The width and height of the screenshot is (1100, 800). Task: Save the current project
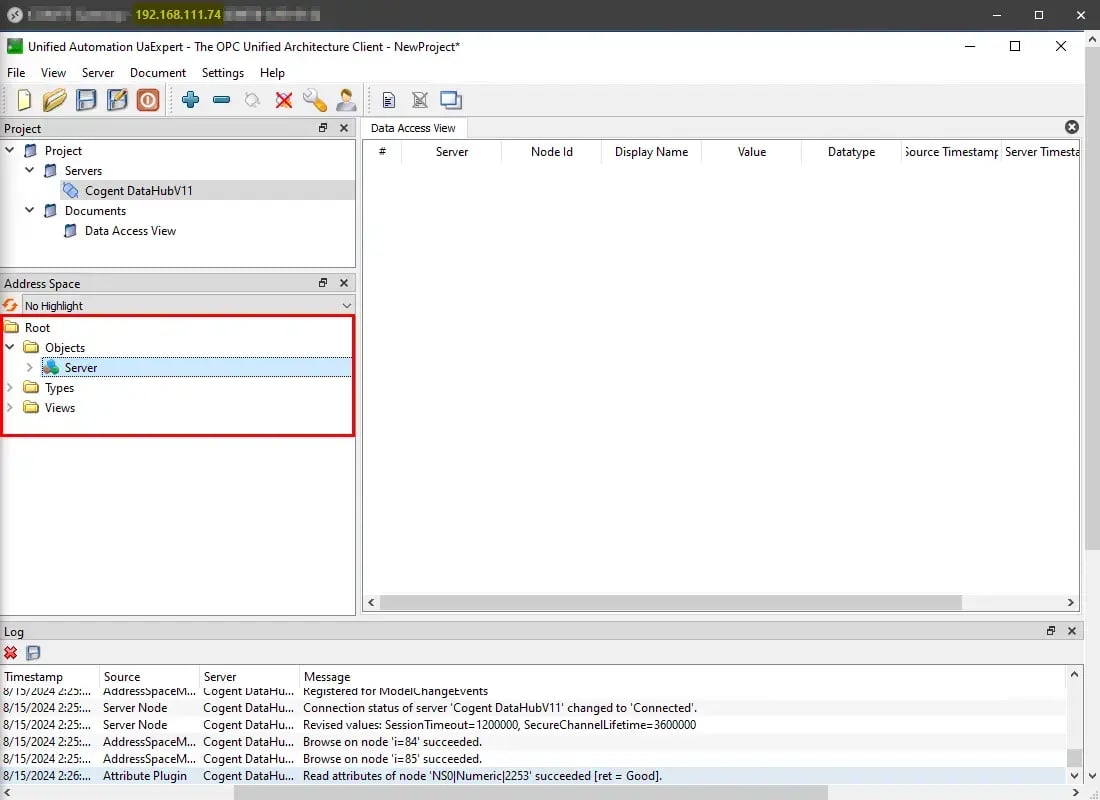[x=86, y=100]
